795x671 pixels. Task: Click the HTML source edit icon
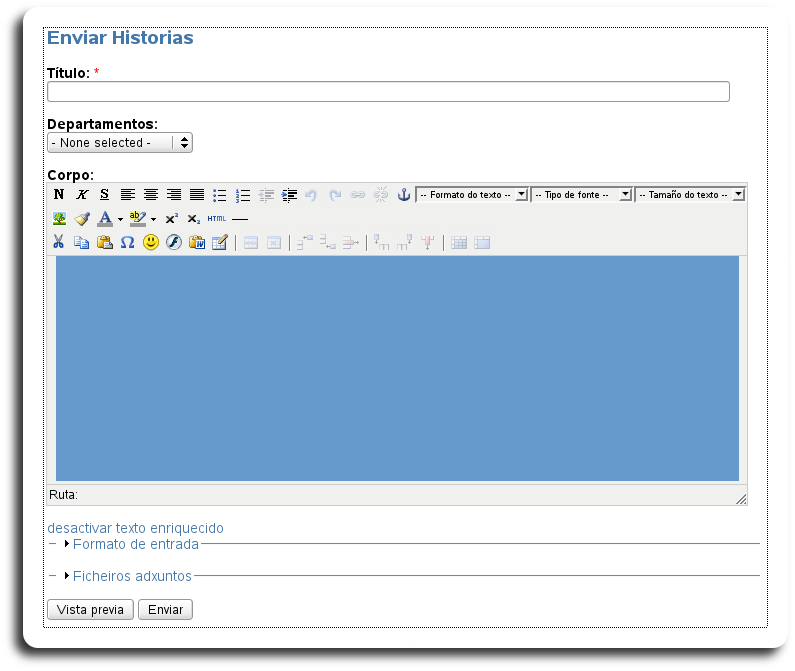pyautogui.click(x=217, y=218)
